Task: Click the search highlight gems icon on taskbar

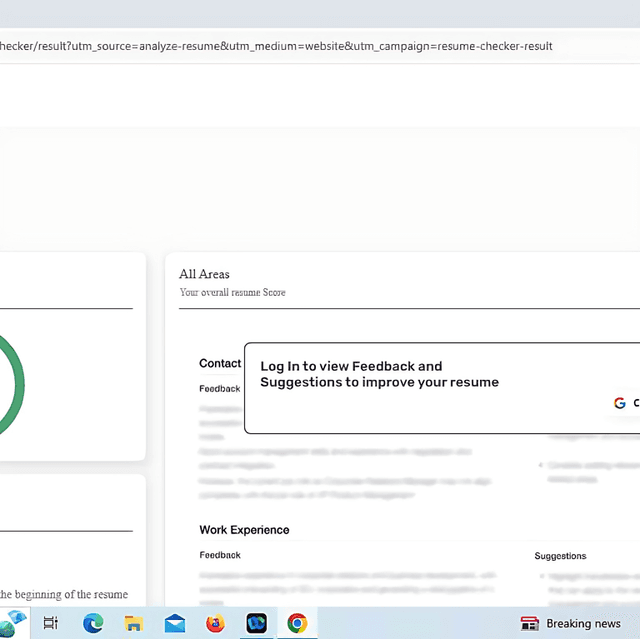Action: pyautogui.click(x=12, y=623)
